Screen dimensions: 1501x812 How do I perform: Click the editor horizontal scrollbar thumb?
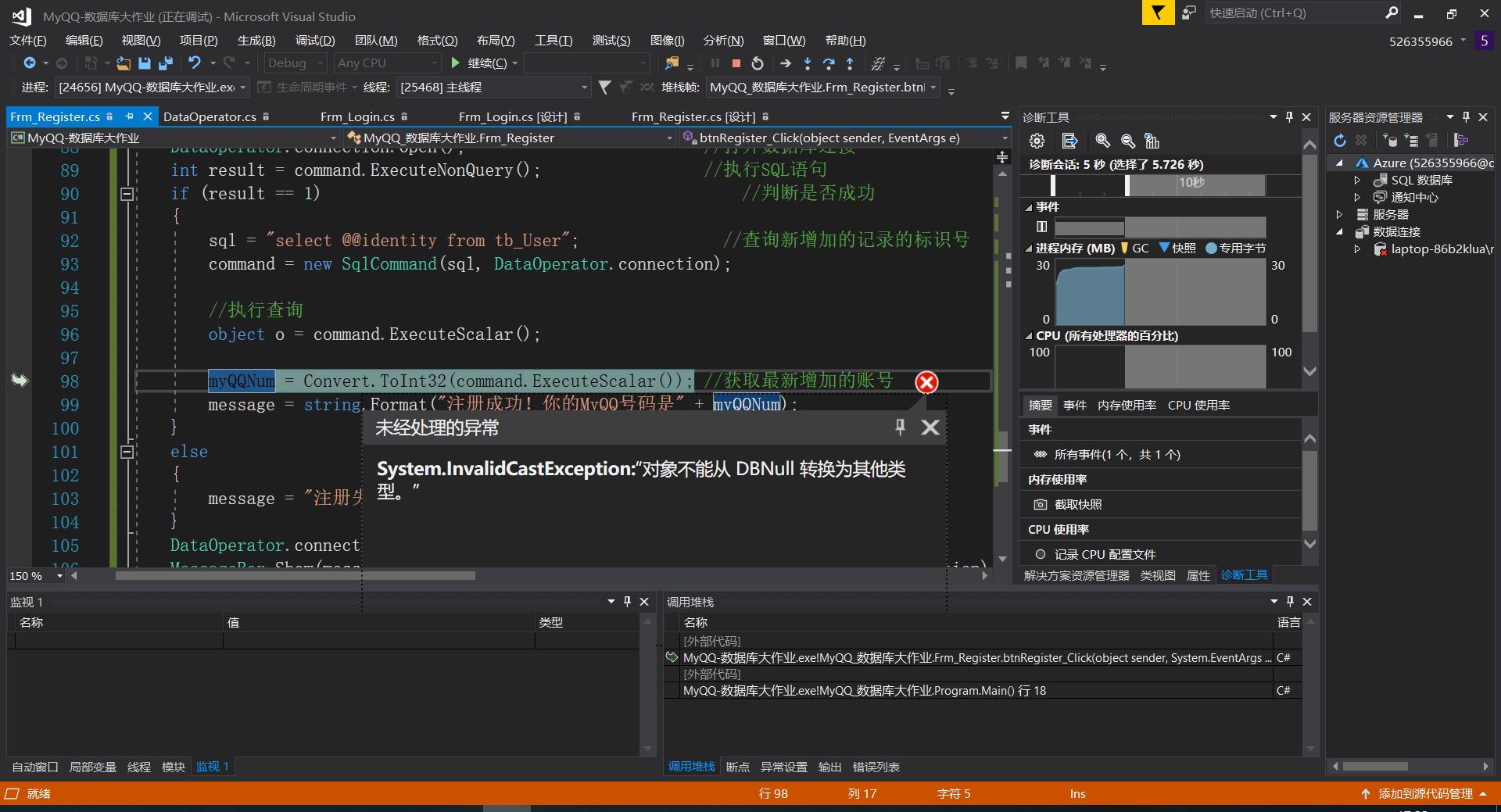click(x=296, y=576)
